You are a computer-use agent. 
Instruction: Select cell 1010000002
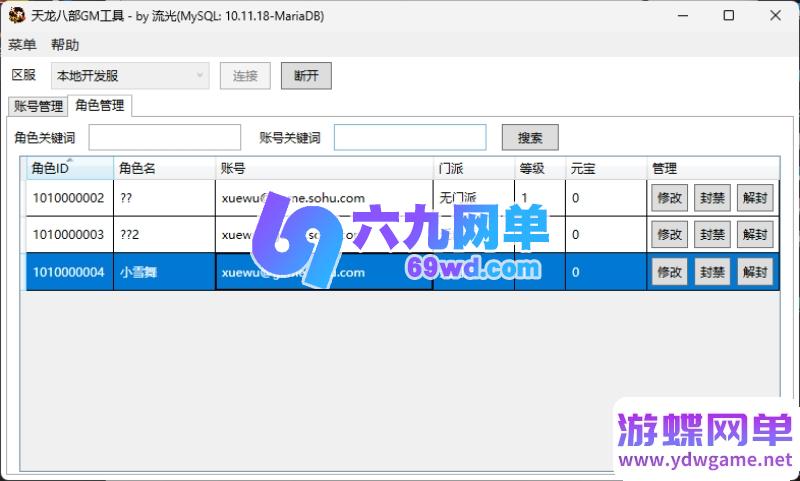coord(69,198)
